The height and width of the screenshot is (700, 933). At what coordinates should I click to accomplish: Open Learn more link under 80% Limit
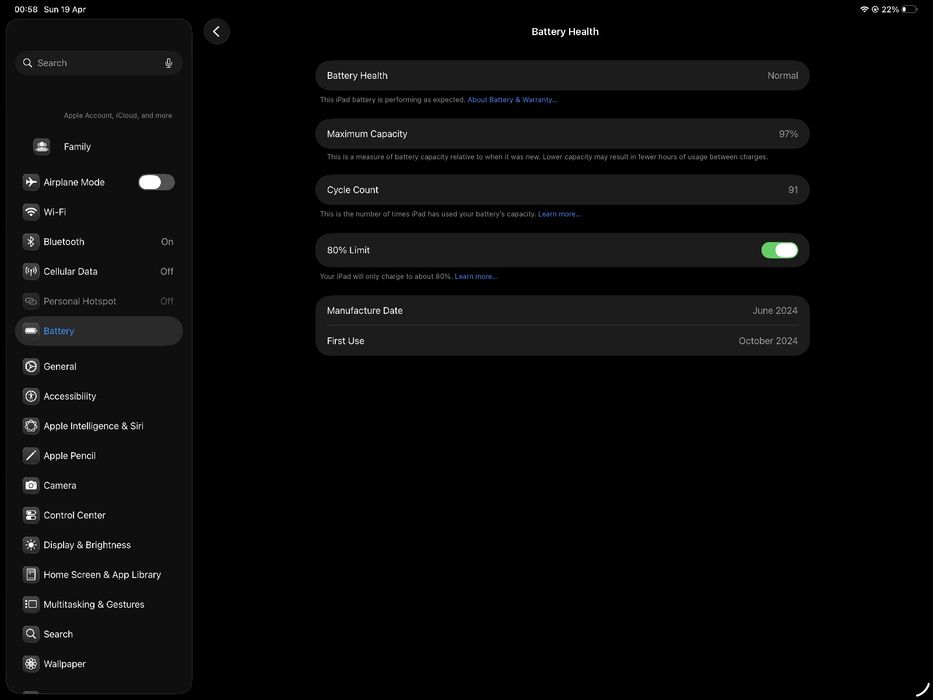pos(476,277)
